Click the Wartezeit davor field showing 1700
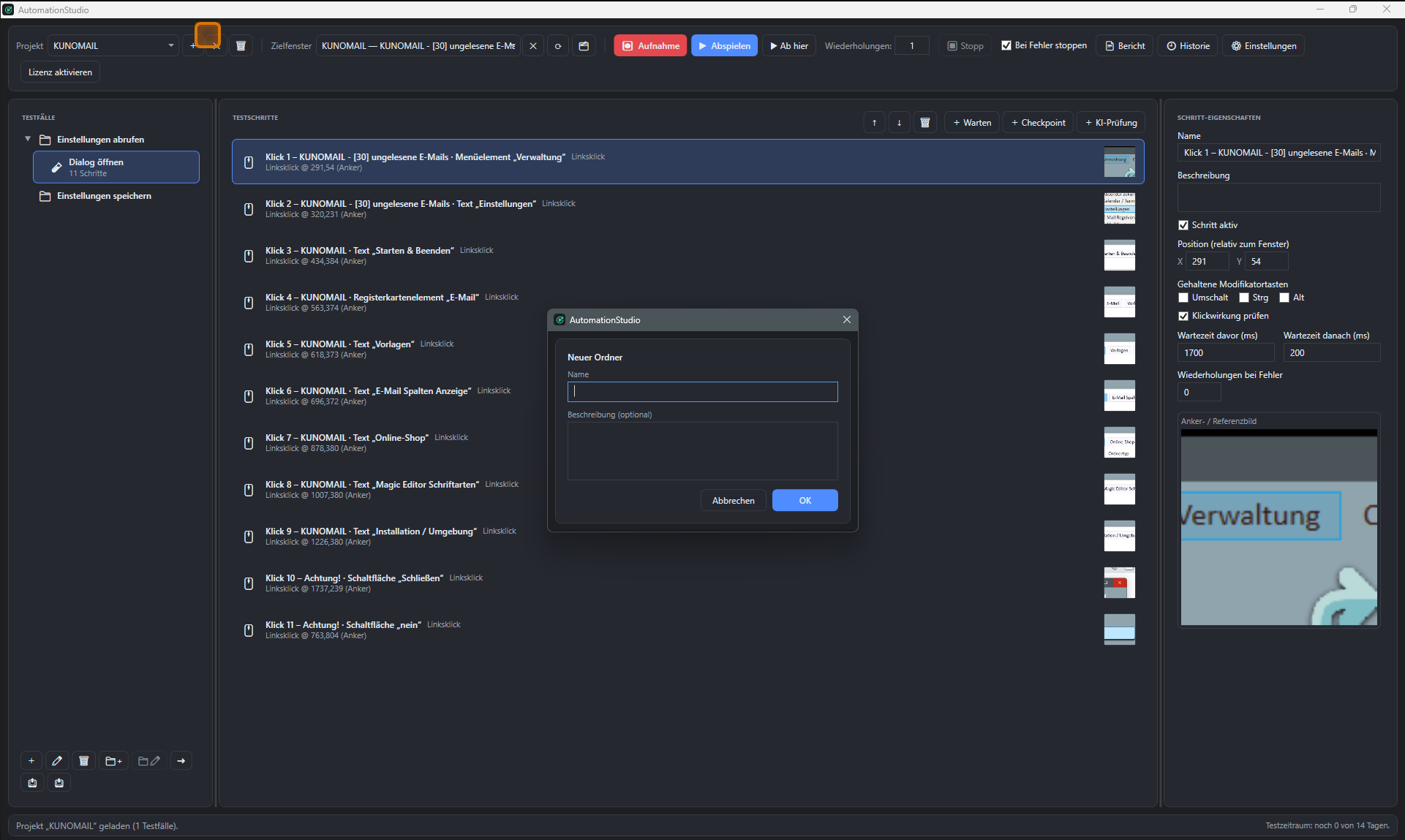The image size is (1405, 840). pyautogui.click(x=1226, y=353)
